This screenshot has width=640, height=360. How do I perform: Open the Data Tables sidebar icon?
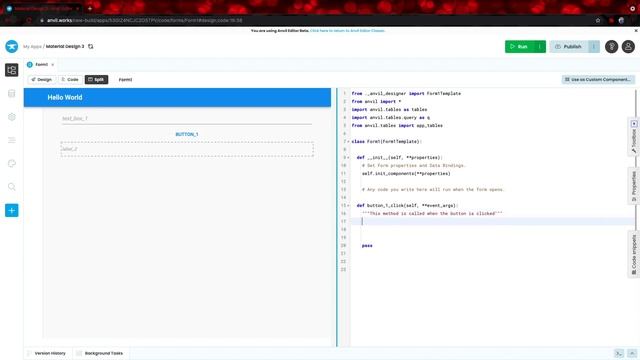tap(11, 93)
